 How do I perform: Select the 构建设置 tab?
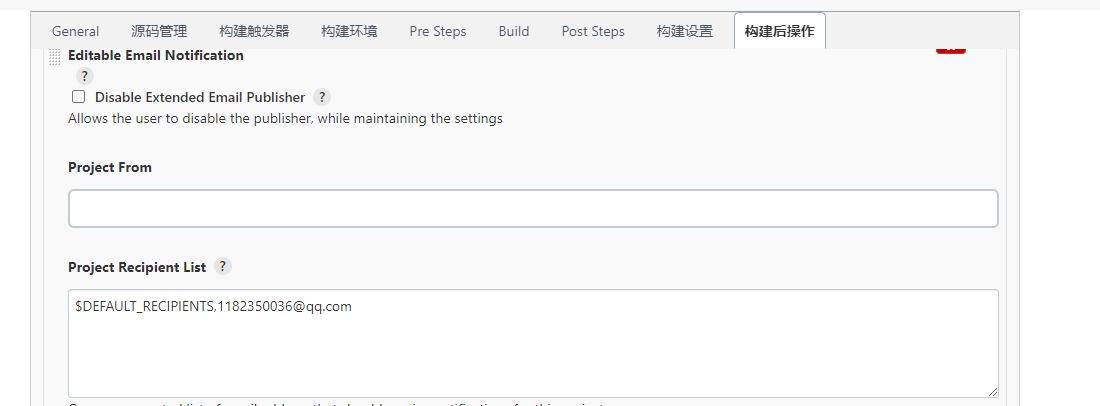tap(685, 31)
